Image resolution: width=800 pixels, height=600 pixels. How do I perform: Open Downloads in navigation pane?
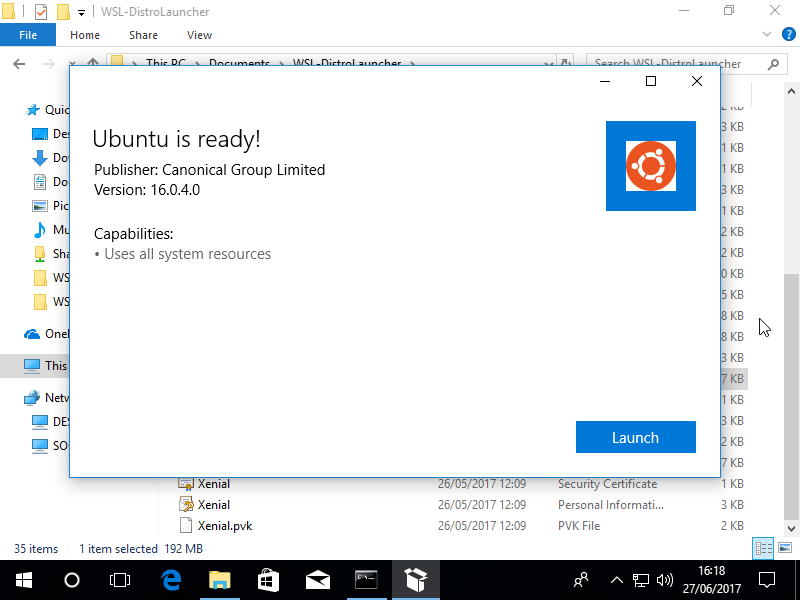[x=51, y=158]
